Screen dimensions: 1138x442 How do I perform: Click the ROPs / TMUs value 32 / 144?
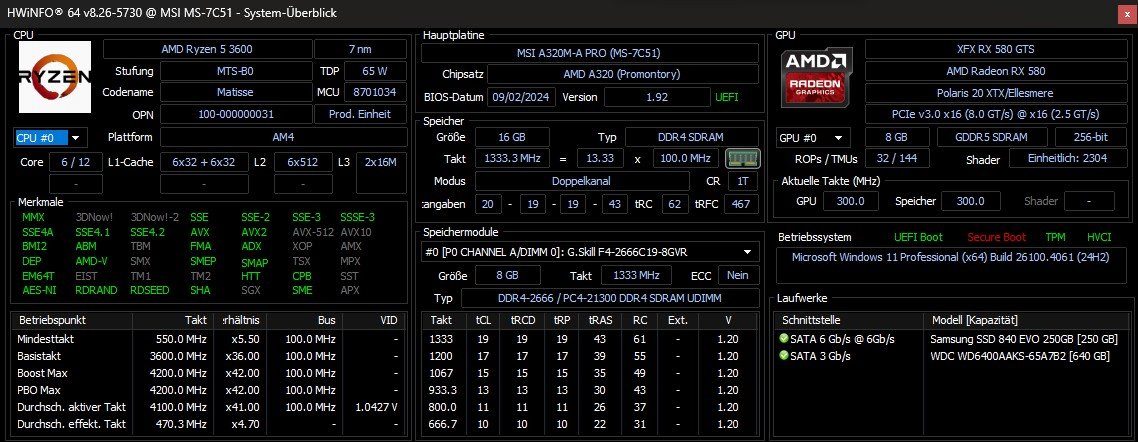tap(898, 159)
